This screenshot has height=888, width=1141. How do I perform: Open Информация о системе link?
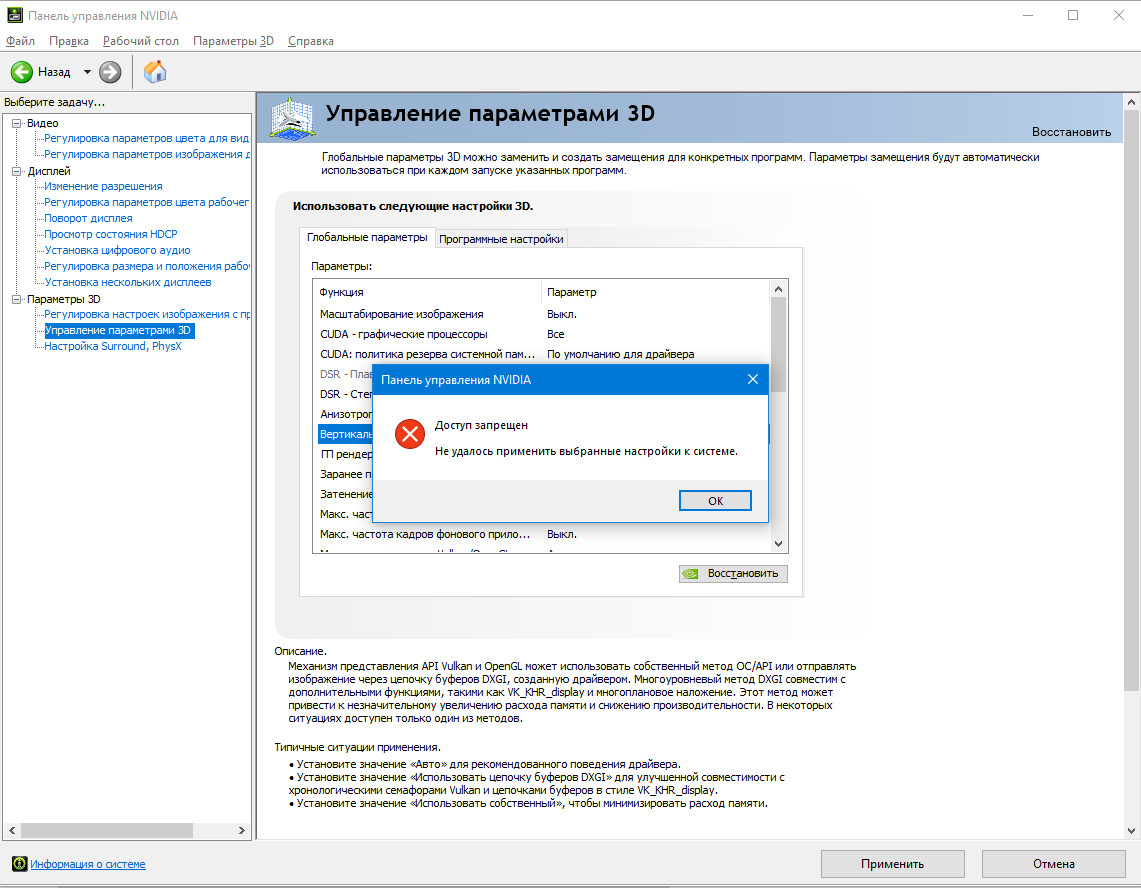(87, 864)
